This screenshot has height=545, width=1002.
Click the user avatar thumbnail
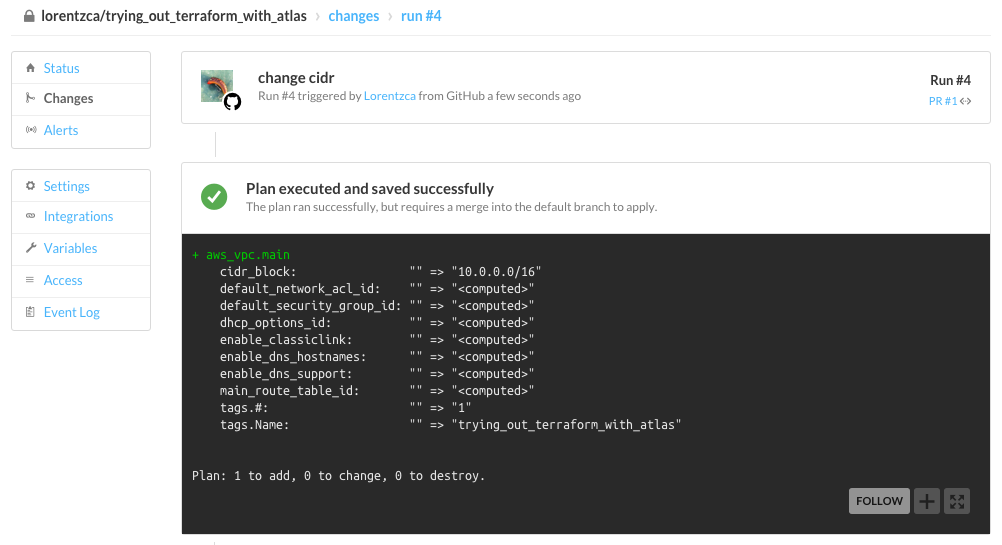point(217,86)
